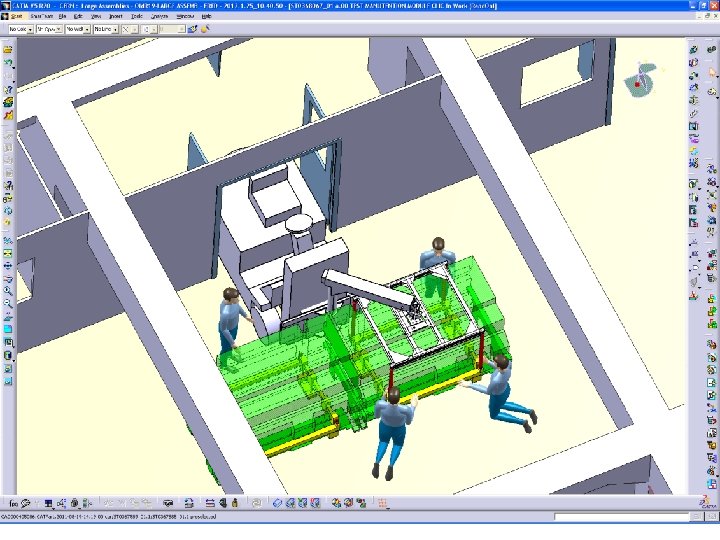The height and width of the screenshot is (540, 720).
Task: Click the speech-bubble icon beside Formula
Action: (25, 504)
